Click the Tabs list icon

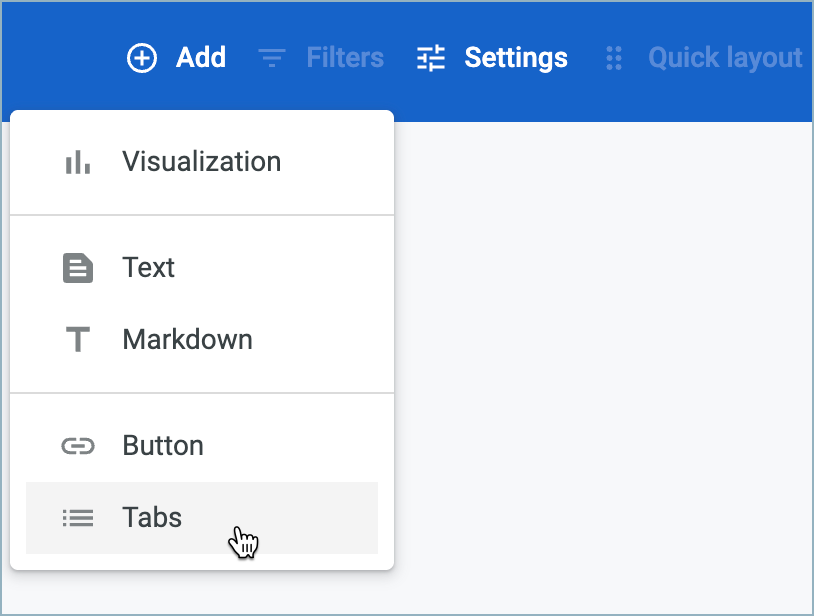(x=78, y=518)
